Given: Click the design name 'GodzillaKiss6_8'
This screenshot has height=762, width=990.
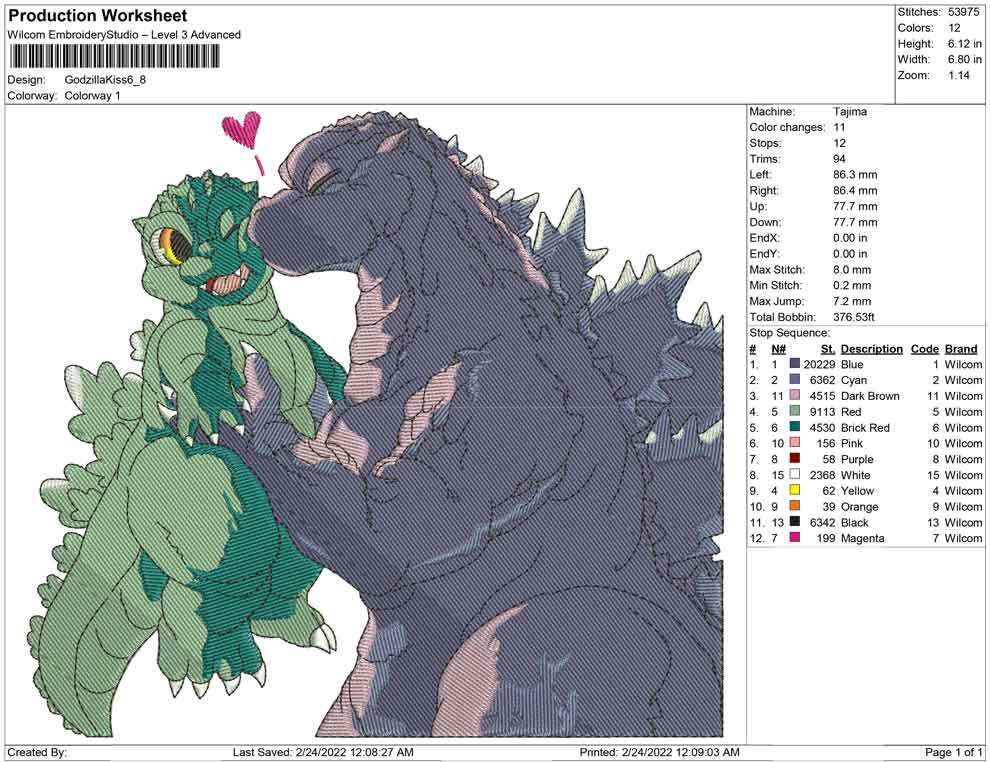Looking at the screenshot, I should tap(105, 80).
